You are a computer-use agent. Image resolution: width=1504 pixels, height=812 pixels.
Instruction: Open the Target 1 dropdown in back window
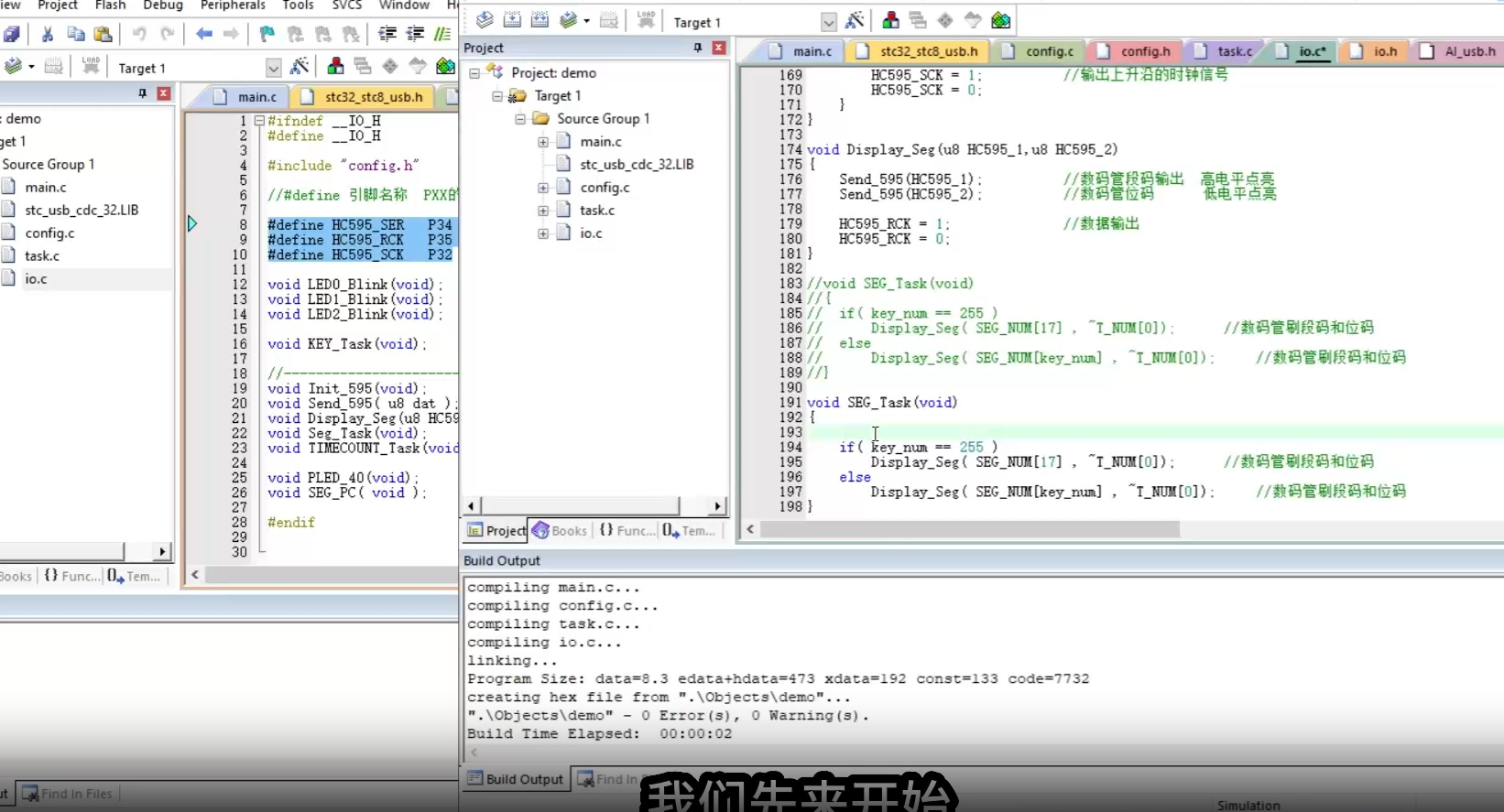[x=273, y=68]
